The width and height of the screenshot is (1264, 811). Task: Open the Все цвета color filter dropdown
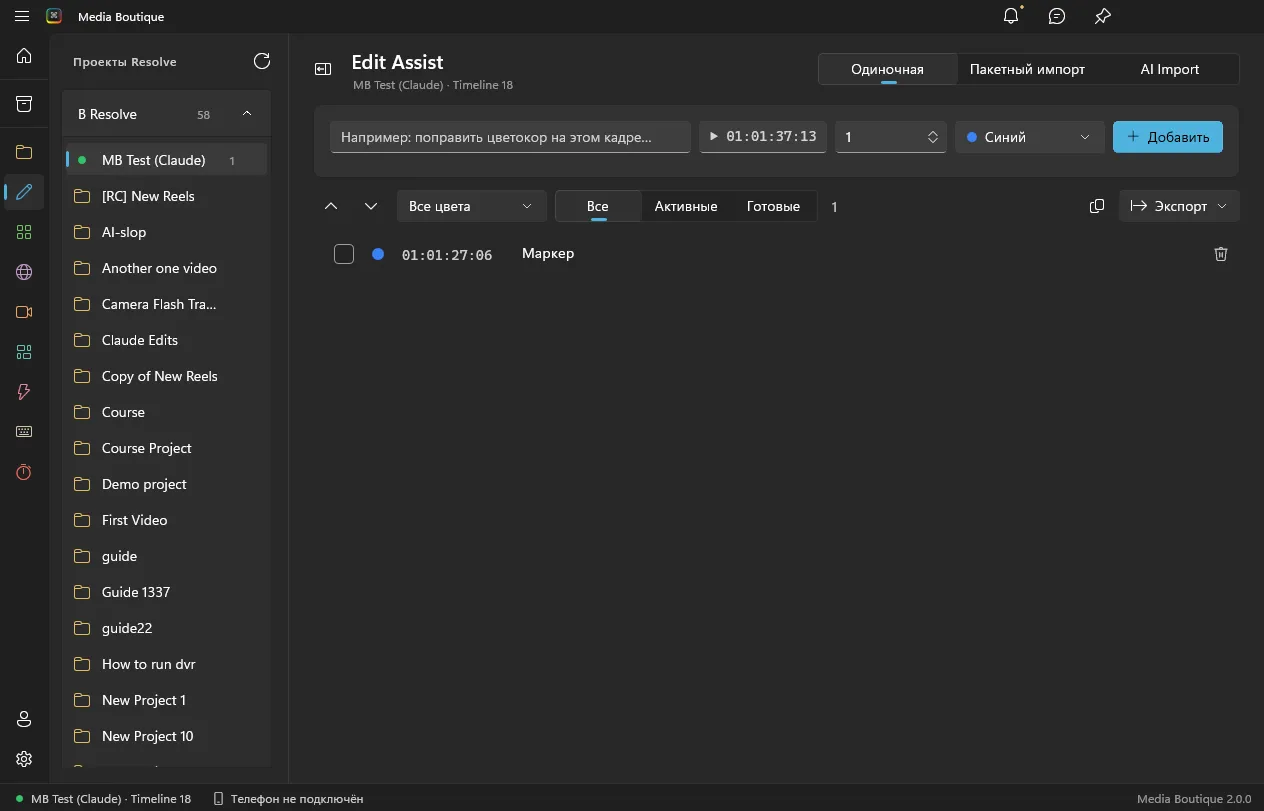[472, 206]
